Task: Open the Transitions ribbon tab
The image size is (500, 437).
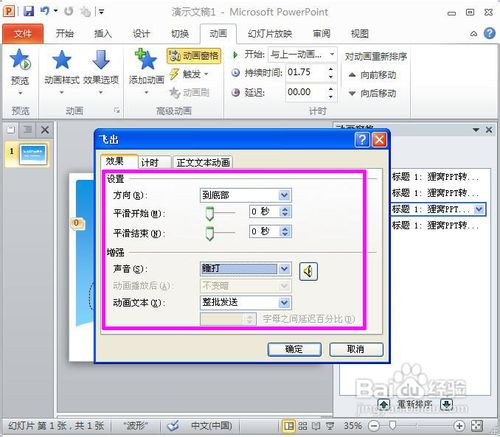Action: (x=180, y=34)
